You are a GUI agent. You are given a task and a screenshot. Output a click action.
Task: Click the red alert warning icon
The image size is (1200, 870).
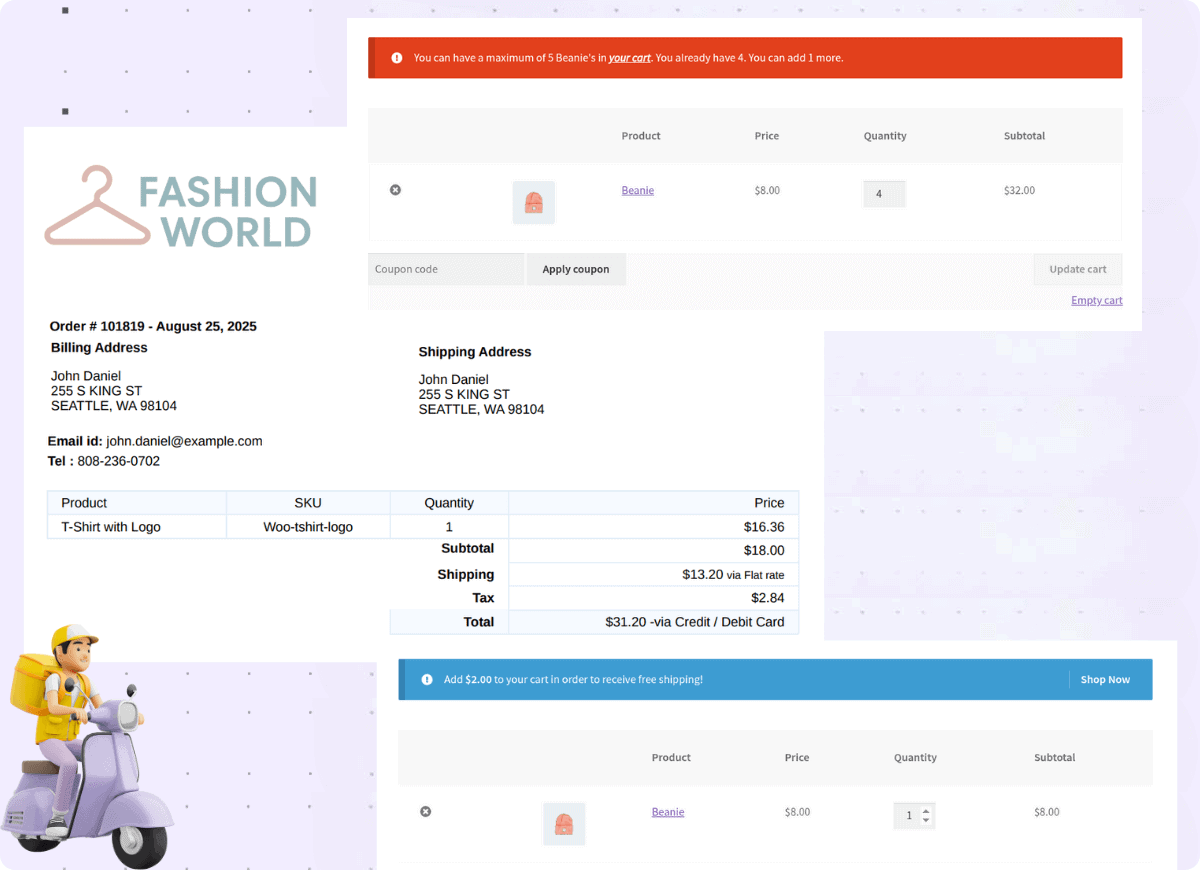coord(397,58)
